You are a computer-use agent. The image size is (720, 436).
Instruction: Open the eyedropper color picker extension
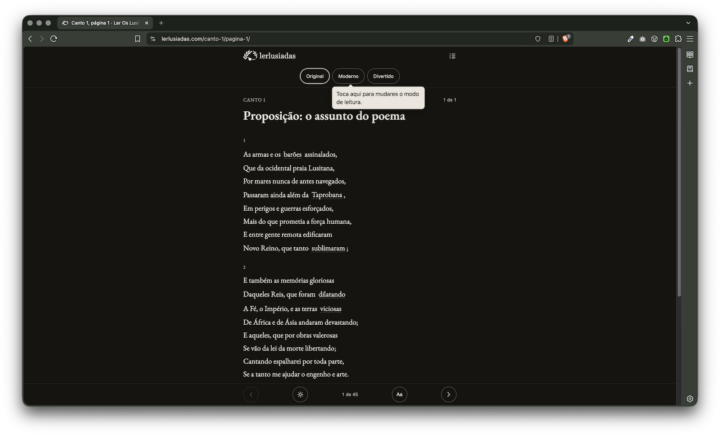click(630, 39)
